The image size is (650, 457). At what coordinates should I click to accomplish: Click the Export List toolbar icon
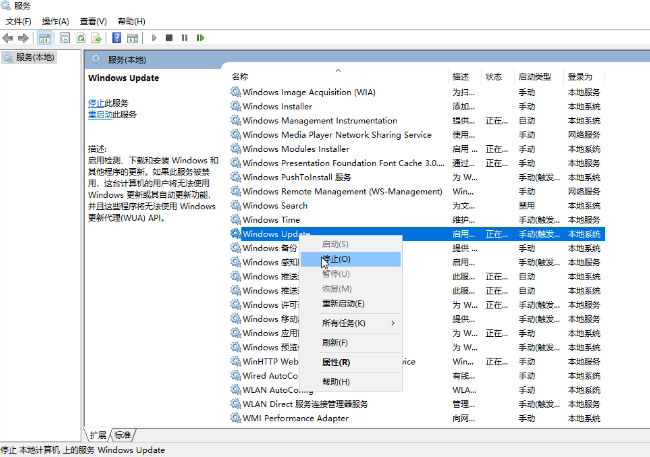[97, 38]
